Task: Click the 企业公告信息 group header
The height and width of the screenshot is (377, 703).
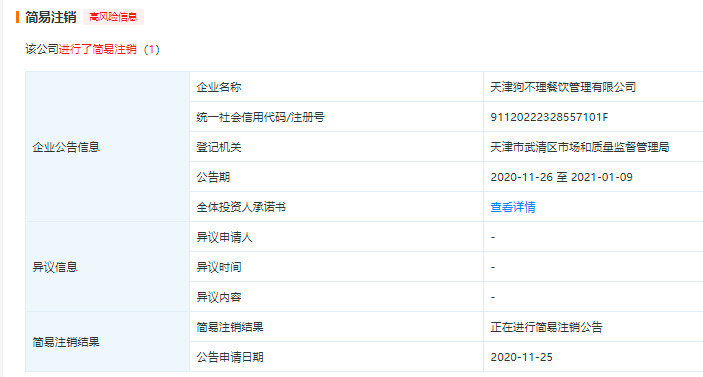Action: [x=108, y=147]
